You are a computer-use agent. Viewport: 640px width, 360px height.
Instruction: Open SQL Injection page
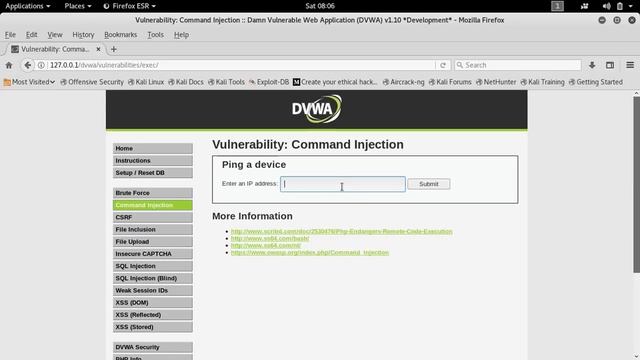(153, 266)
